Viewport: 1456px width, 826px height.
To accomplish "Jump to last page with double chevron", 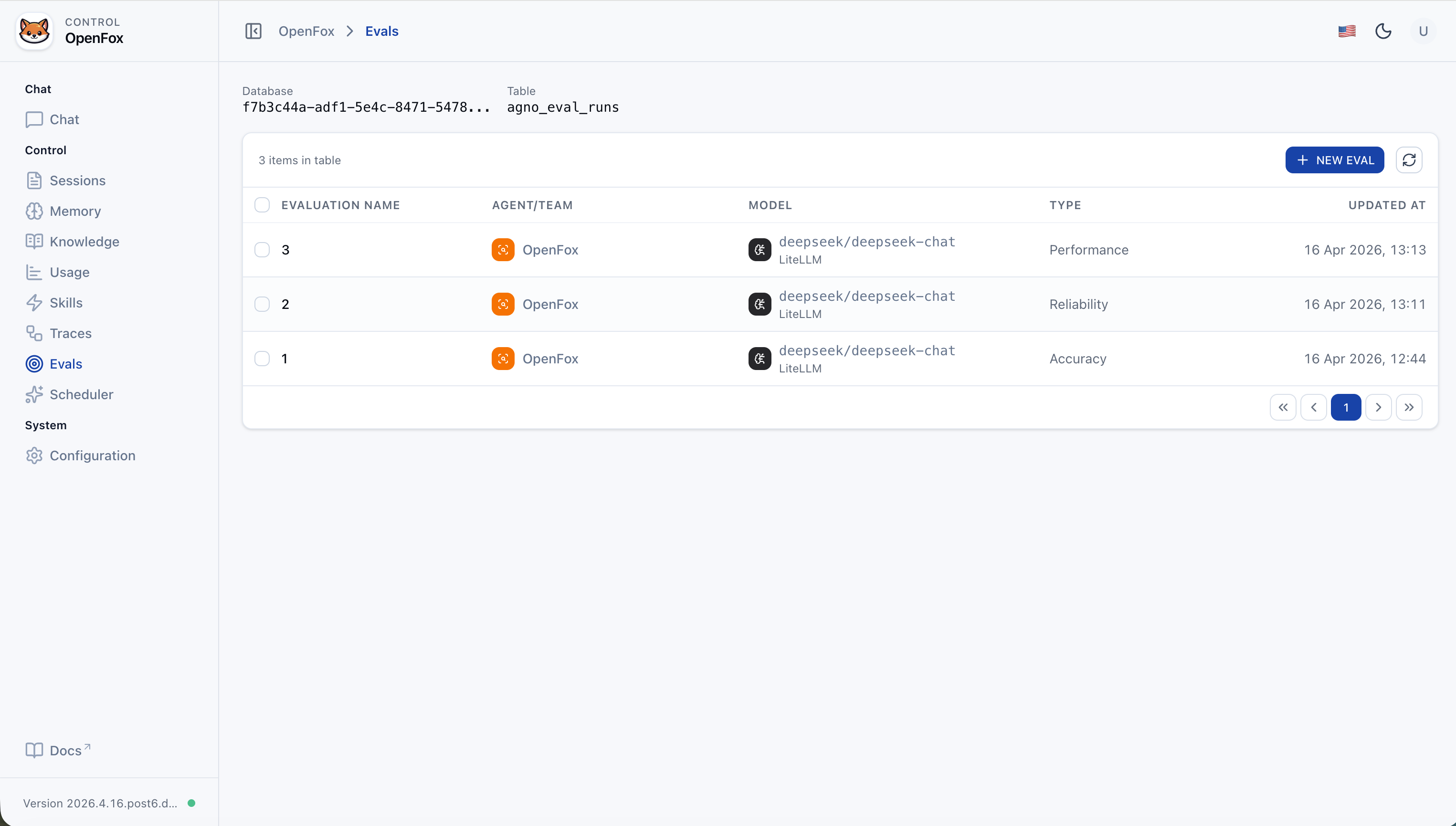I will (1410, 407).
